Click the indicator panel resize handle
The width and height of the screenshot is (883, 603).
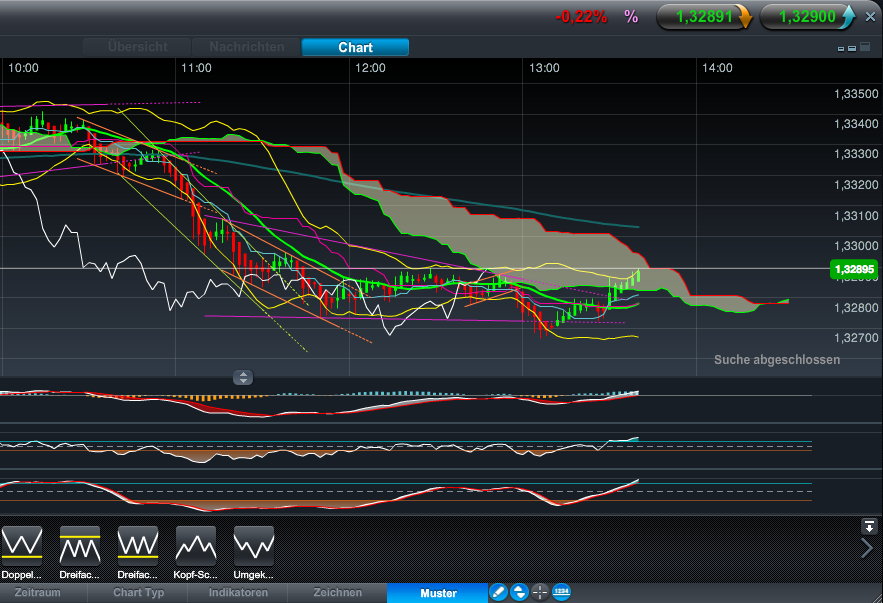click(x=244, y=378)
